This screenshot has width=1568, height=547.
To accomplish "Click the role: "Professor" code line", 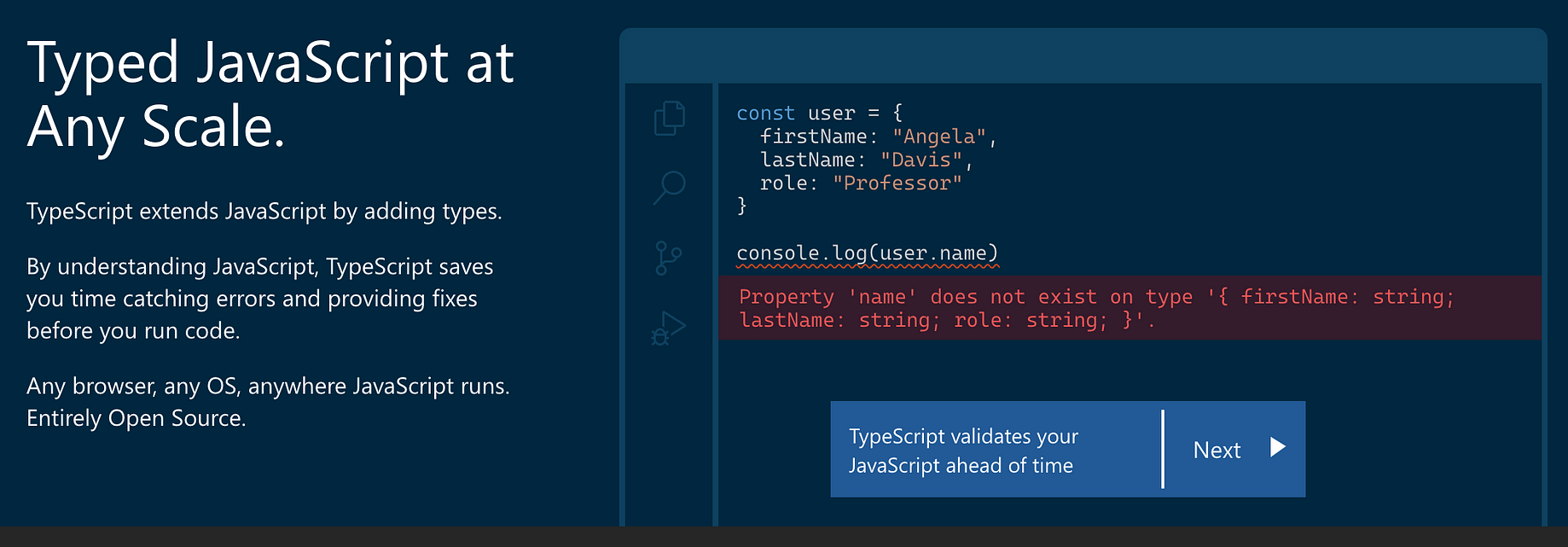I will click(x=861, y=183).
